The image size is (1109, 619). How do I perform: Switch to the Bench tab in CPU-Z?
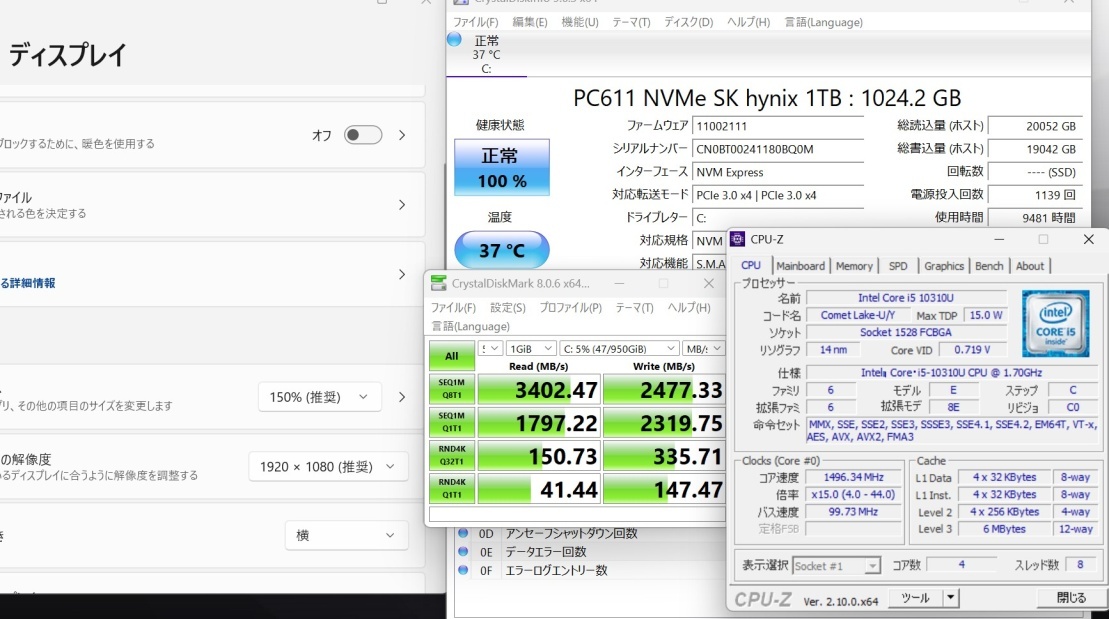coord(989,266)
